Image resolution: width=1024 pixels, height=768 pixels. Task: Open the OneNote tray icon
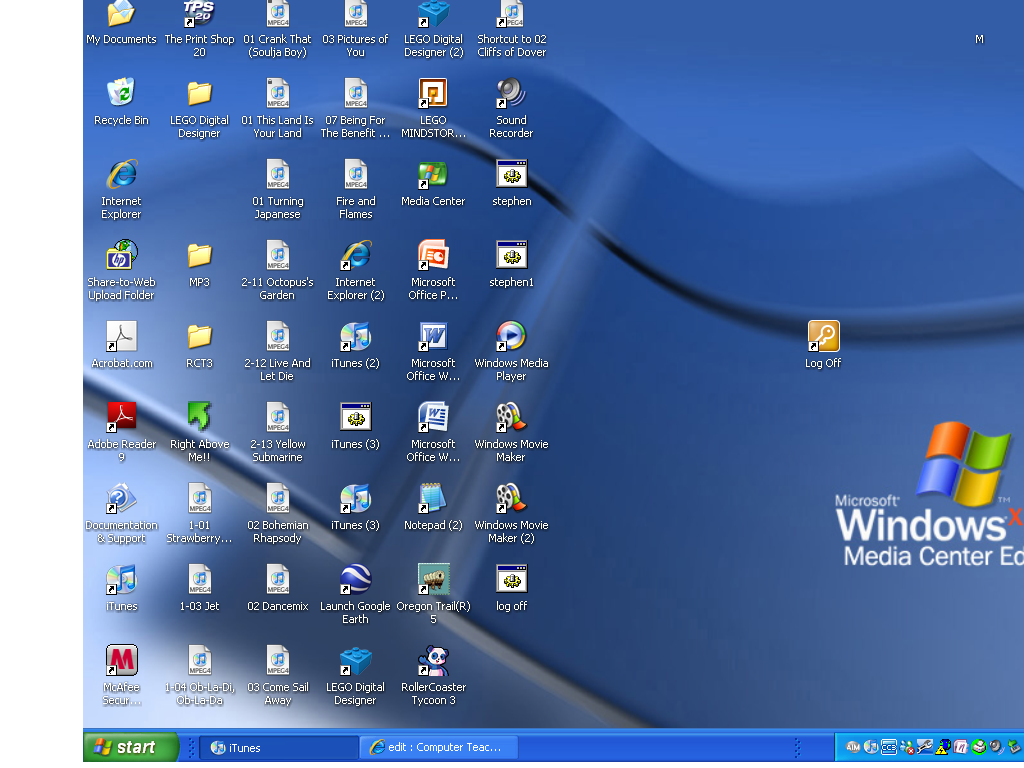[960, 746]
